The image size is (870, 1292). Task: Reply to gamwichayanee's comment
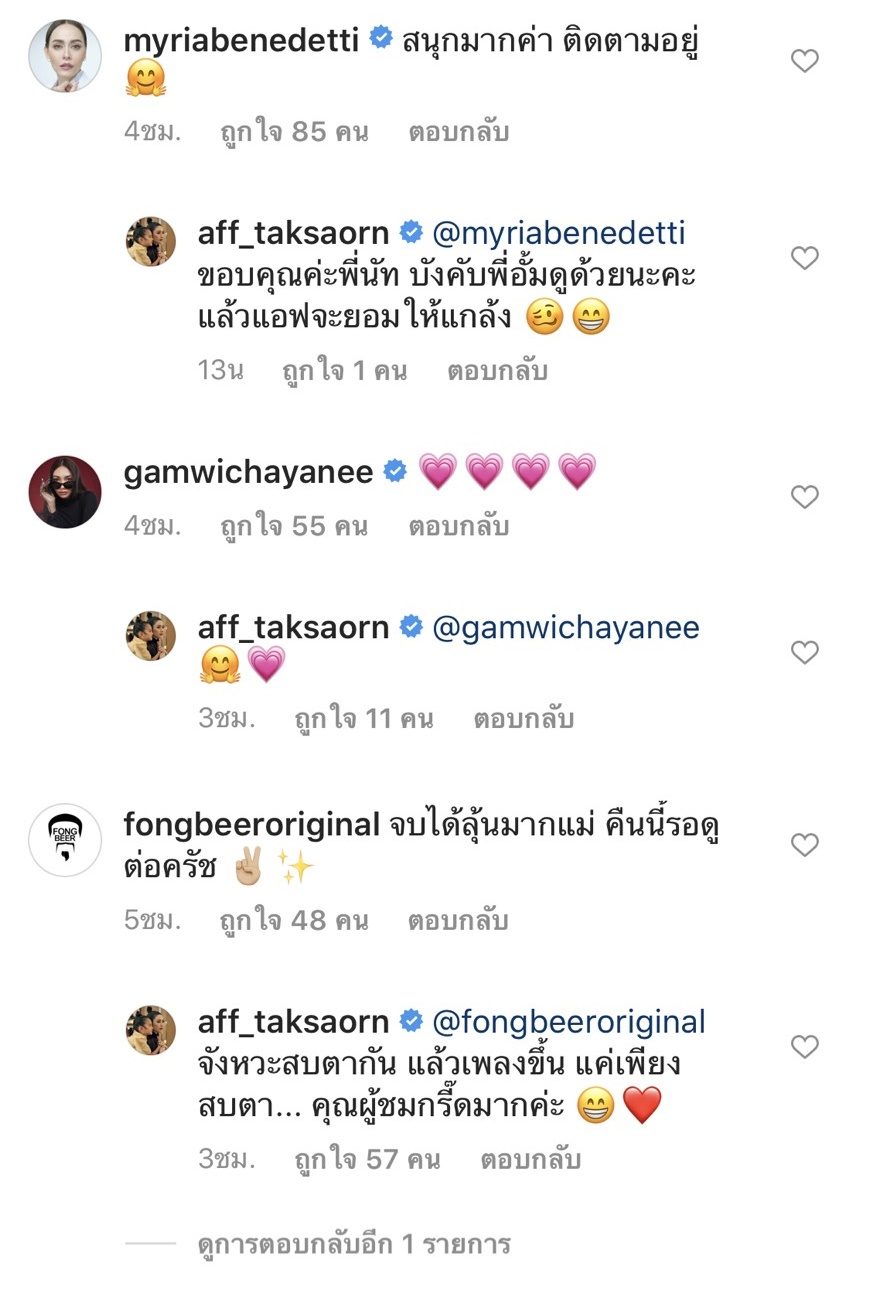coord(458,526)
